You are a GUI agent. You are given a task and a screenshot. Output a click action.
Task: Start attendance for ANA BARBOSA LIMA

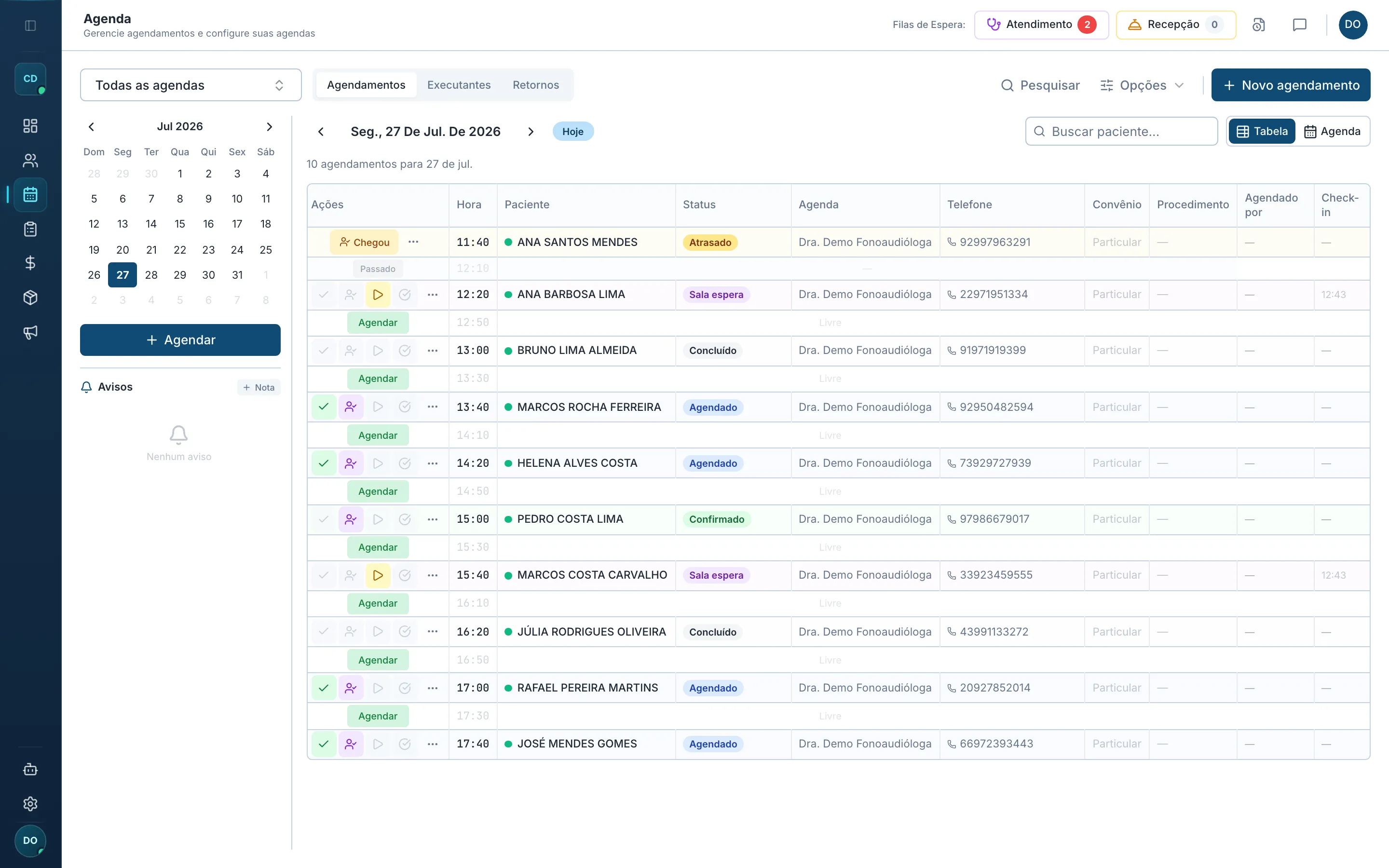[378, 295]
